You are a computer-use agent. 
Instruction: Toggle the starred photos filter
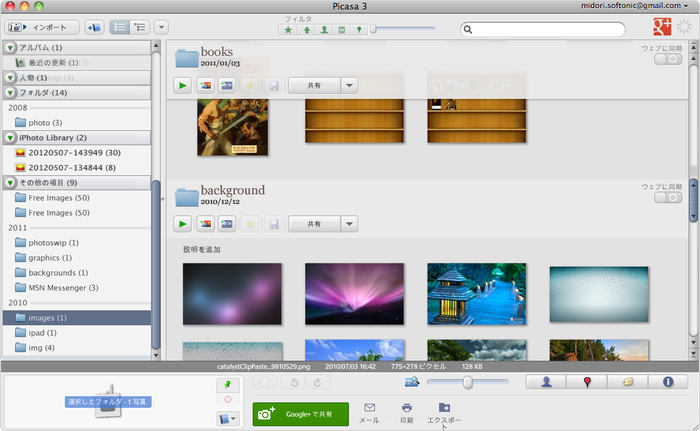coord(288,30)
